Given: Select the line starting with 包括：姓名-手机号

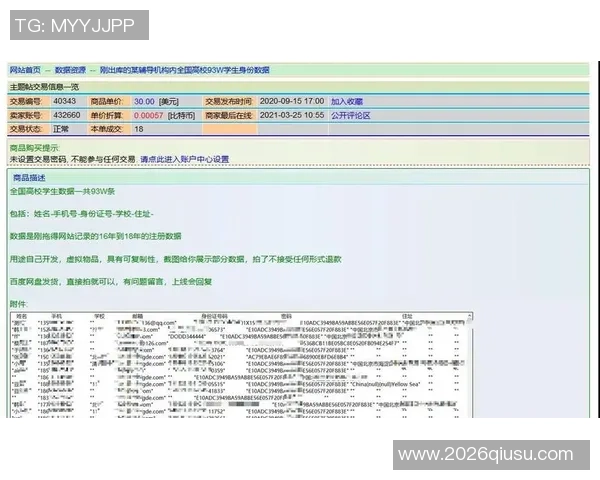Looking at the screenshot, I should click(x=82, y=214).
